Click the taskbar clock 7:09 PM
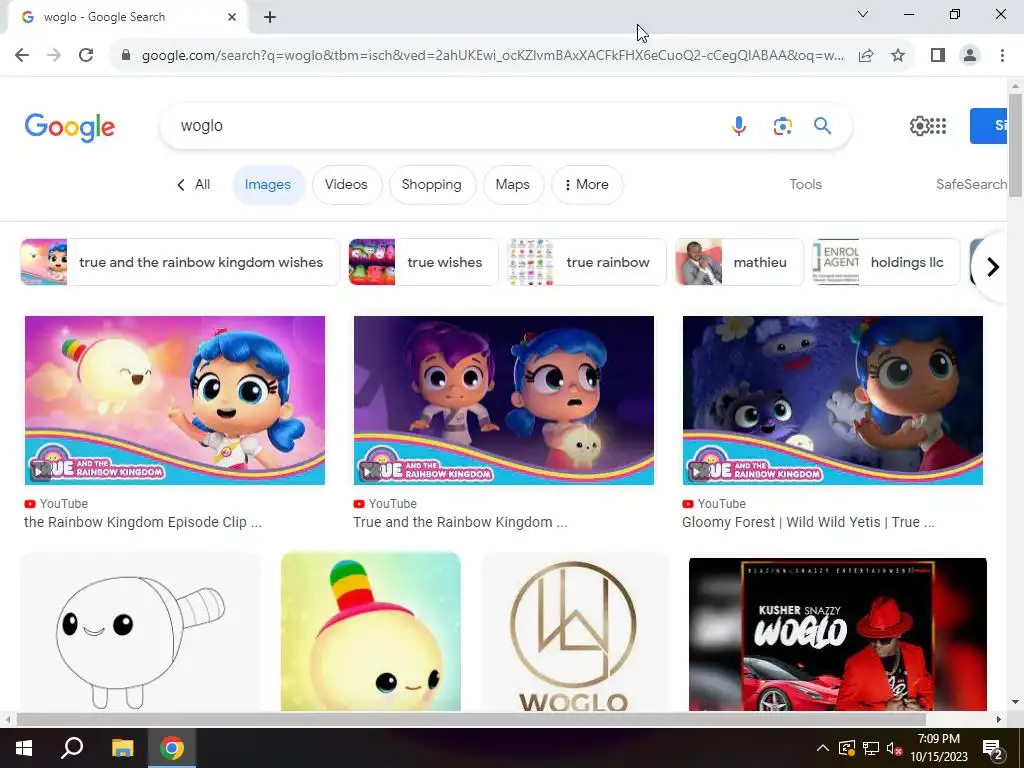 (x=938, y=748)
